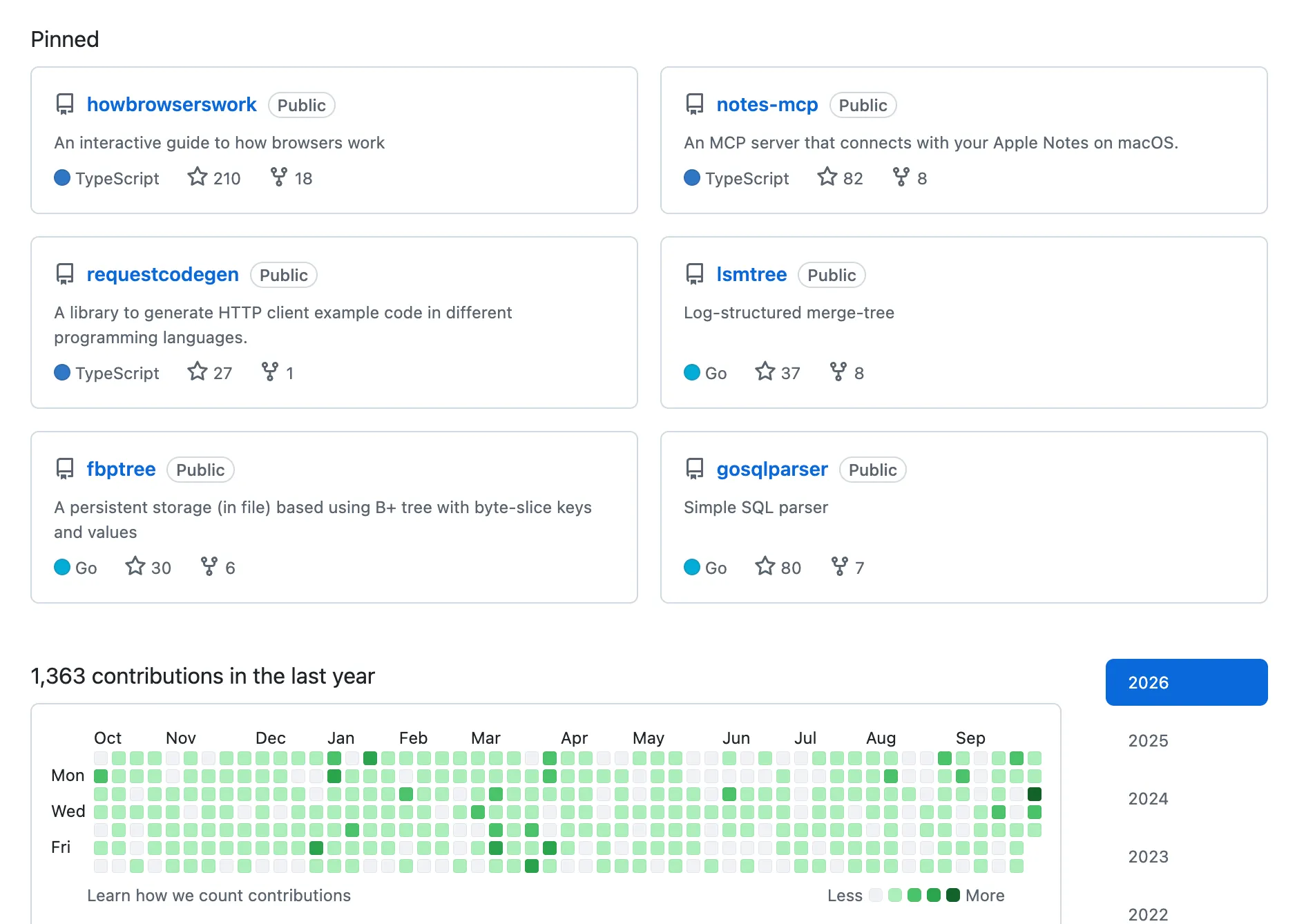
Task: Click the star icon on notes-mcp card
Action: pyautogui.click(x=827, y=177)
